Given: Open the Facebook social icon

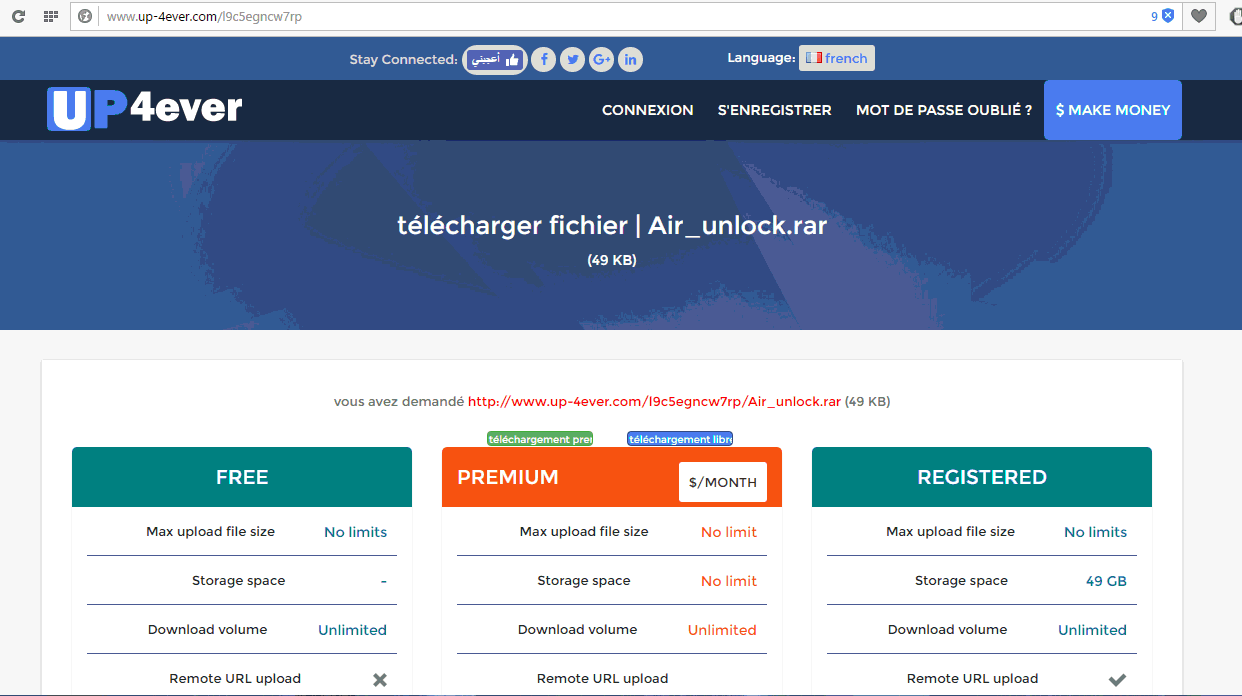Looking at the screenshot, I should 543,60.
